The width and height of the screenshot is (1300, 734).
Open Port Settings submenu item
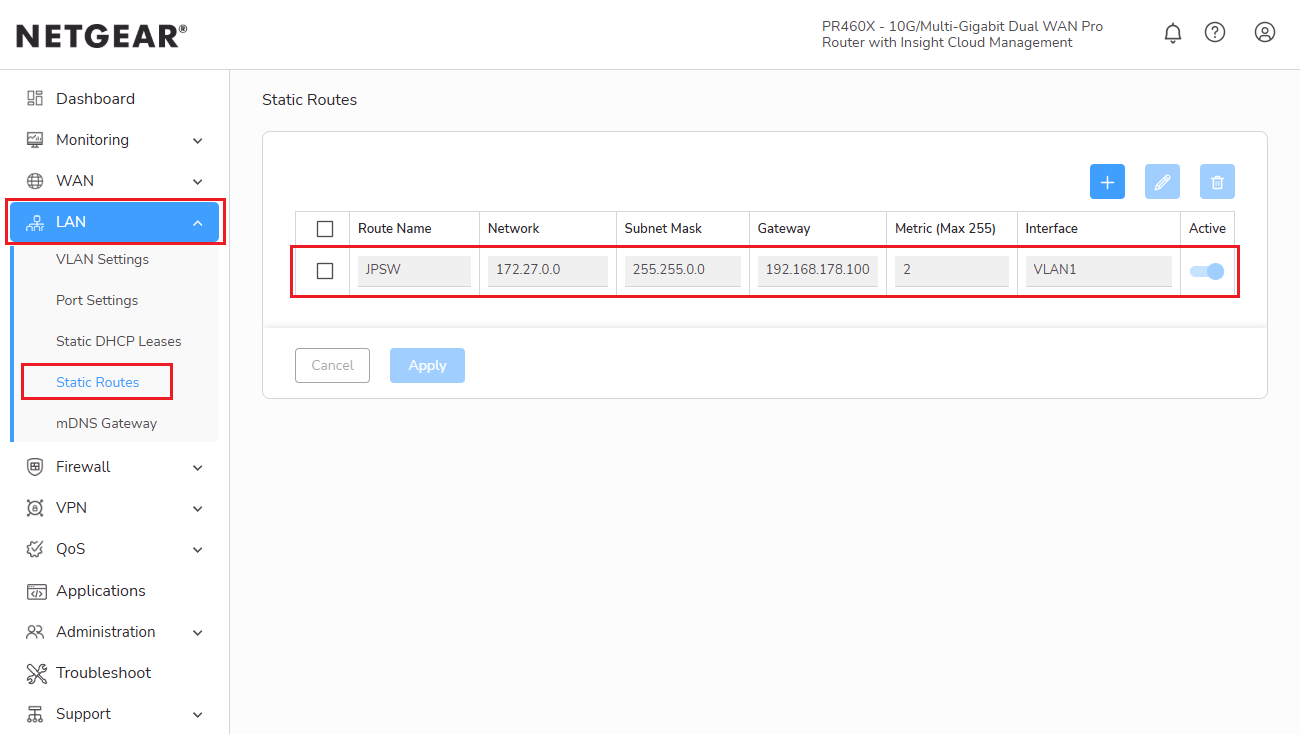tap(97, 300)
